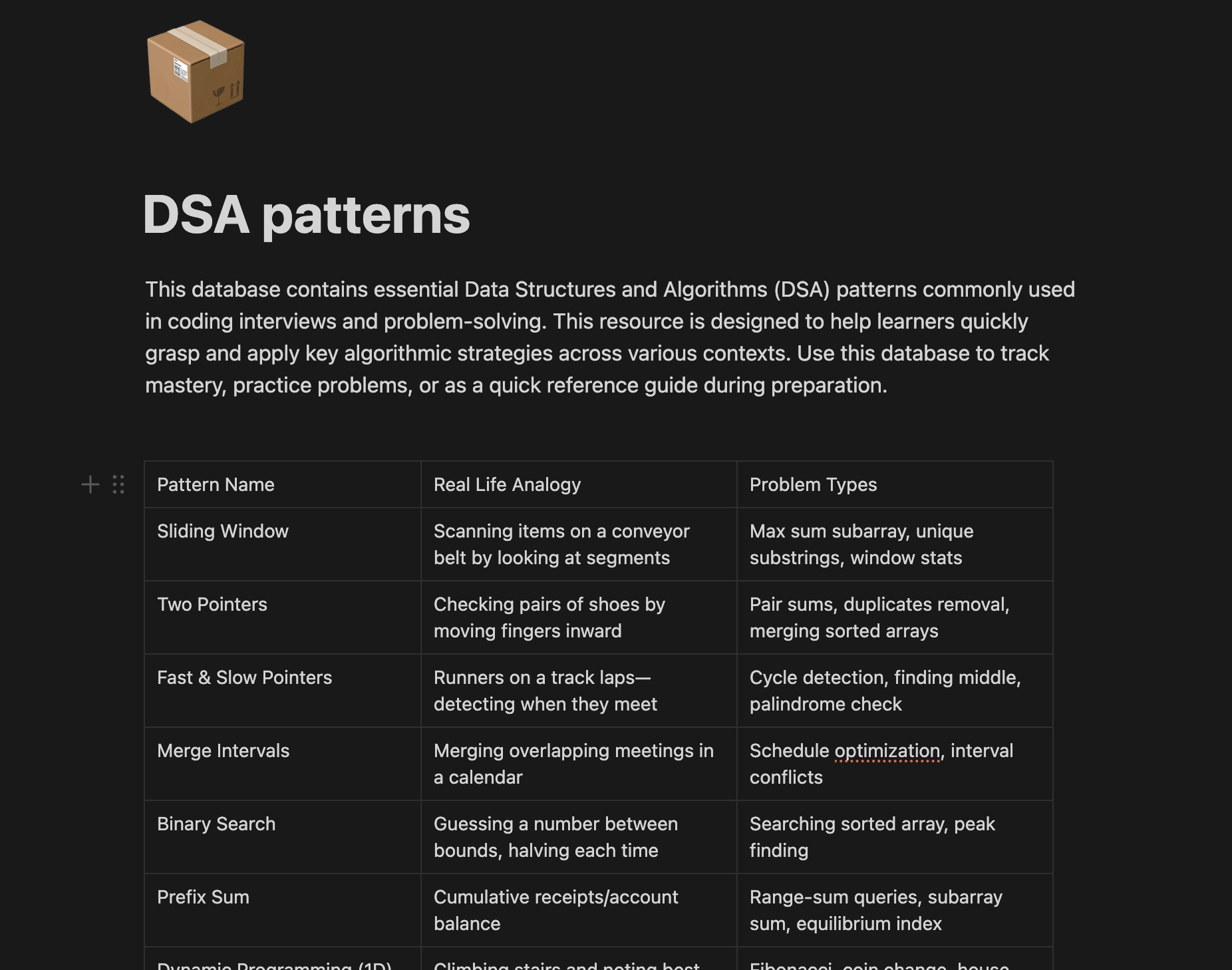
Task: Open the Real Life Analogy column menu
Action: (507, 484)
